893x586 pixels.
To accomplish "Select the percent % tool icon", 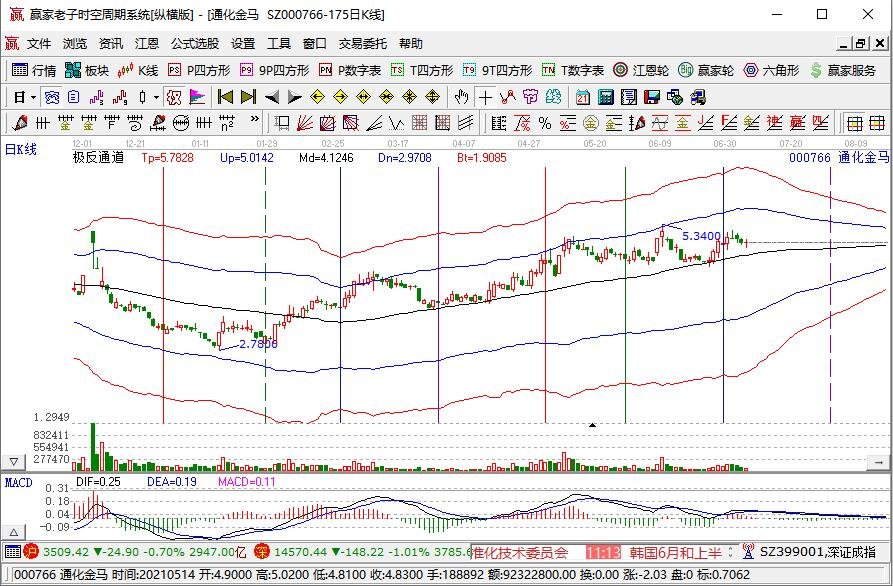I will pos(545,123).
